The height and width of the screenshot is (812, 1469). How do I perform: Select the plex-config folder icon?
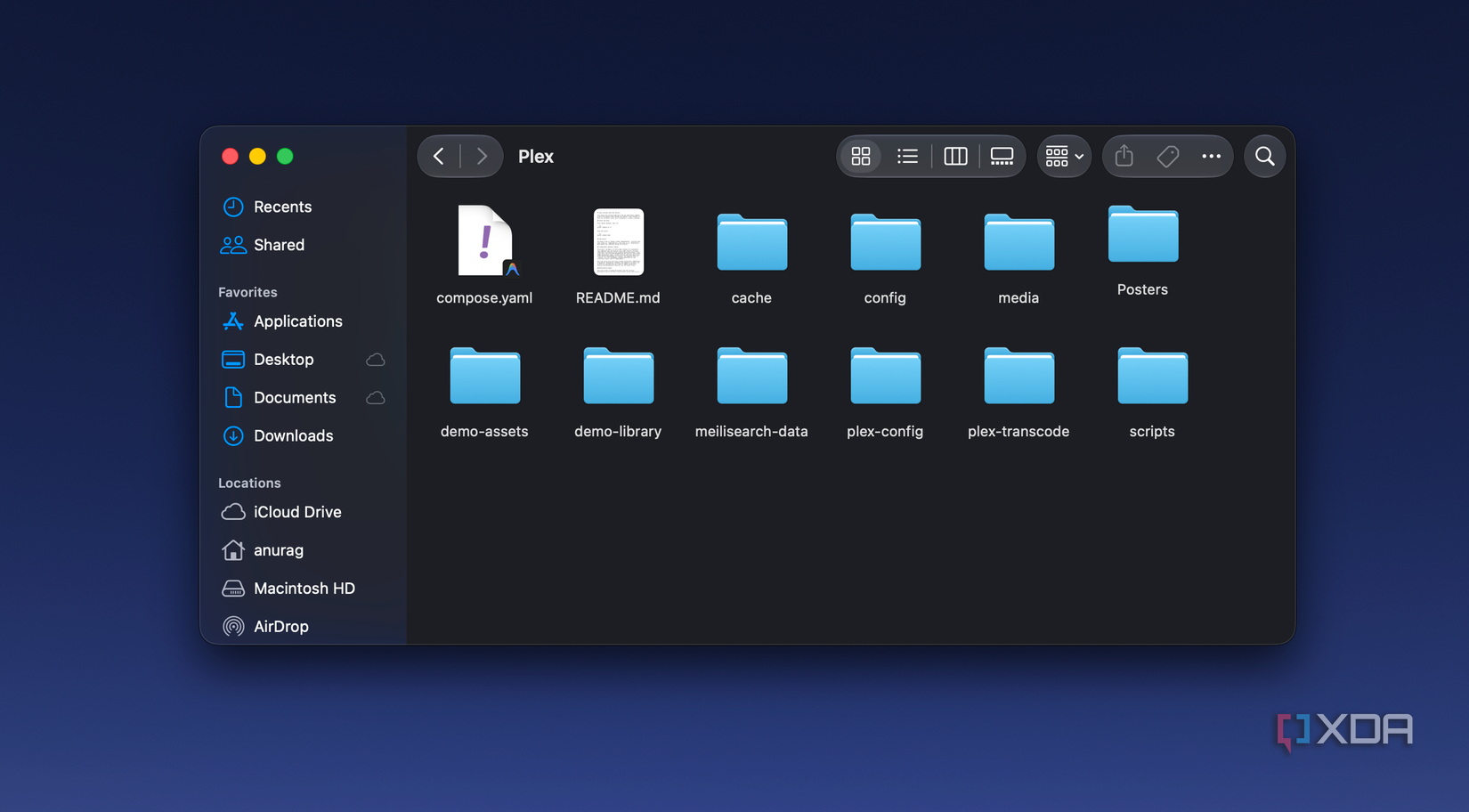coord(886,376)
